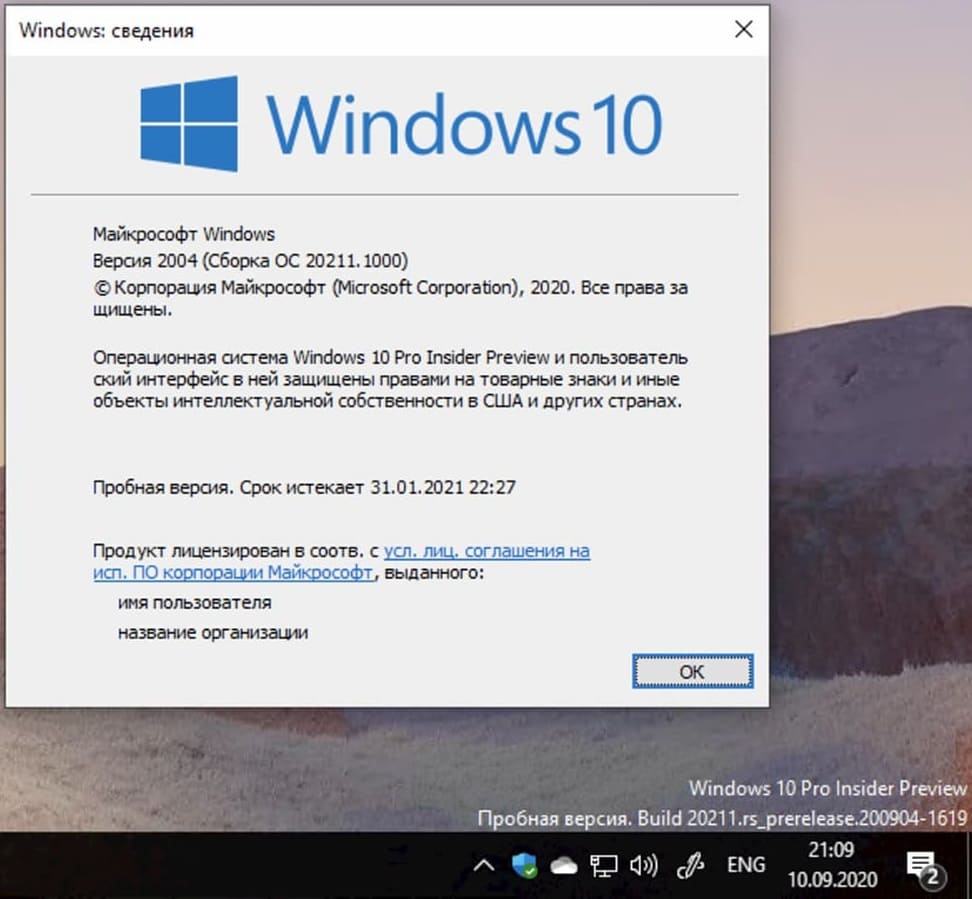
Task: Click the 'название организации' text
Action: (213, 632)
